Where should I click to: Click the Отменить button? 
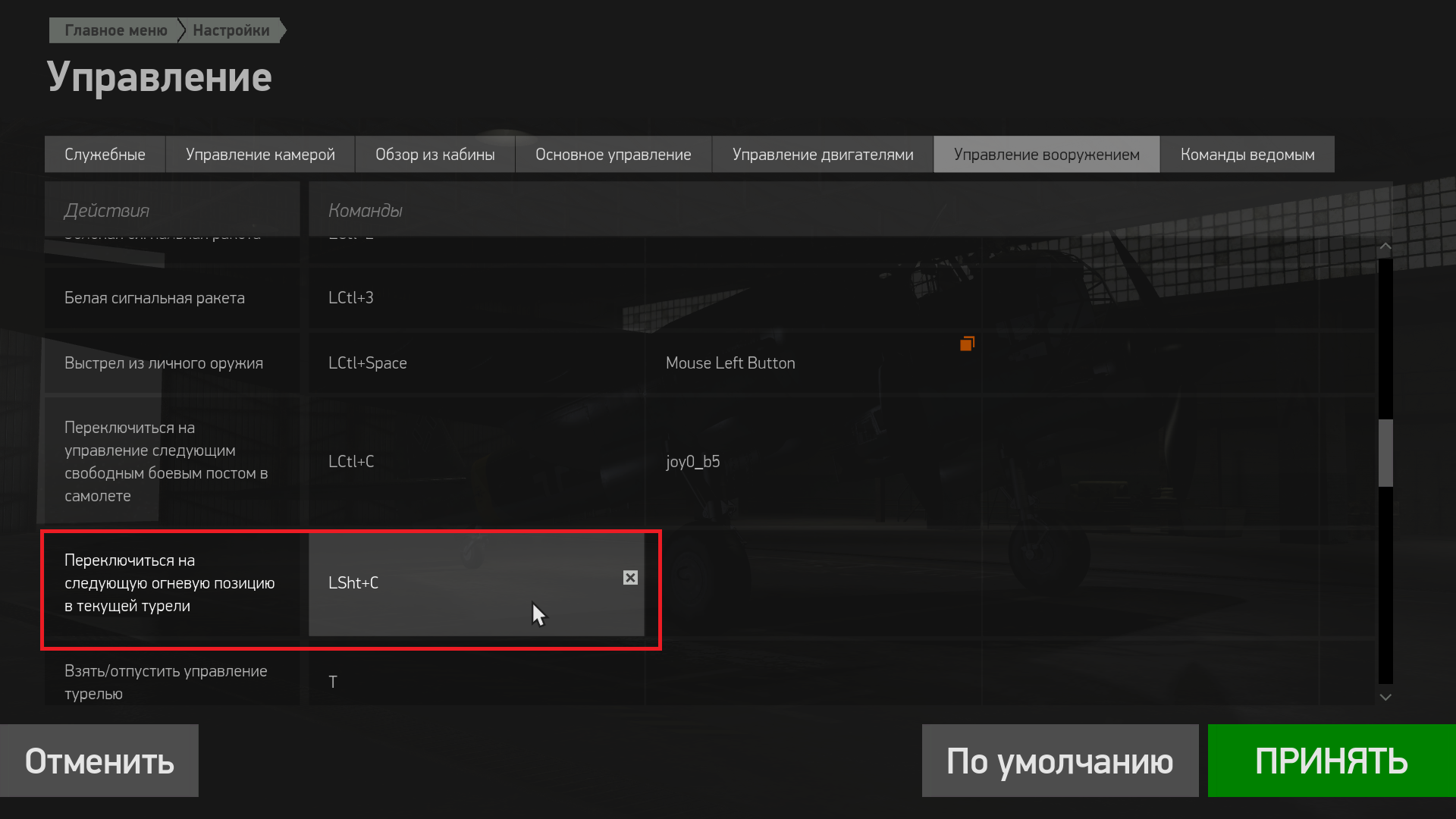click(x=99, y=761)
